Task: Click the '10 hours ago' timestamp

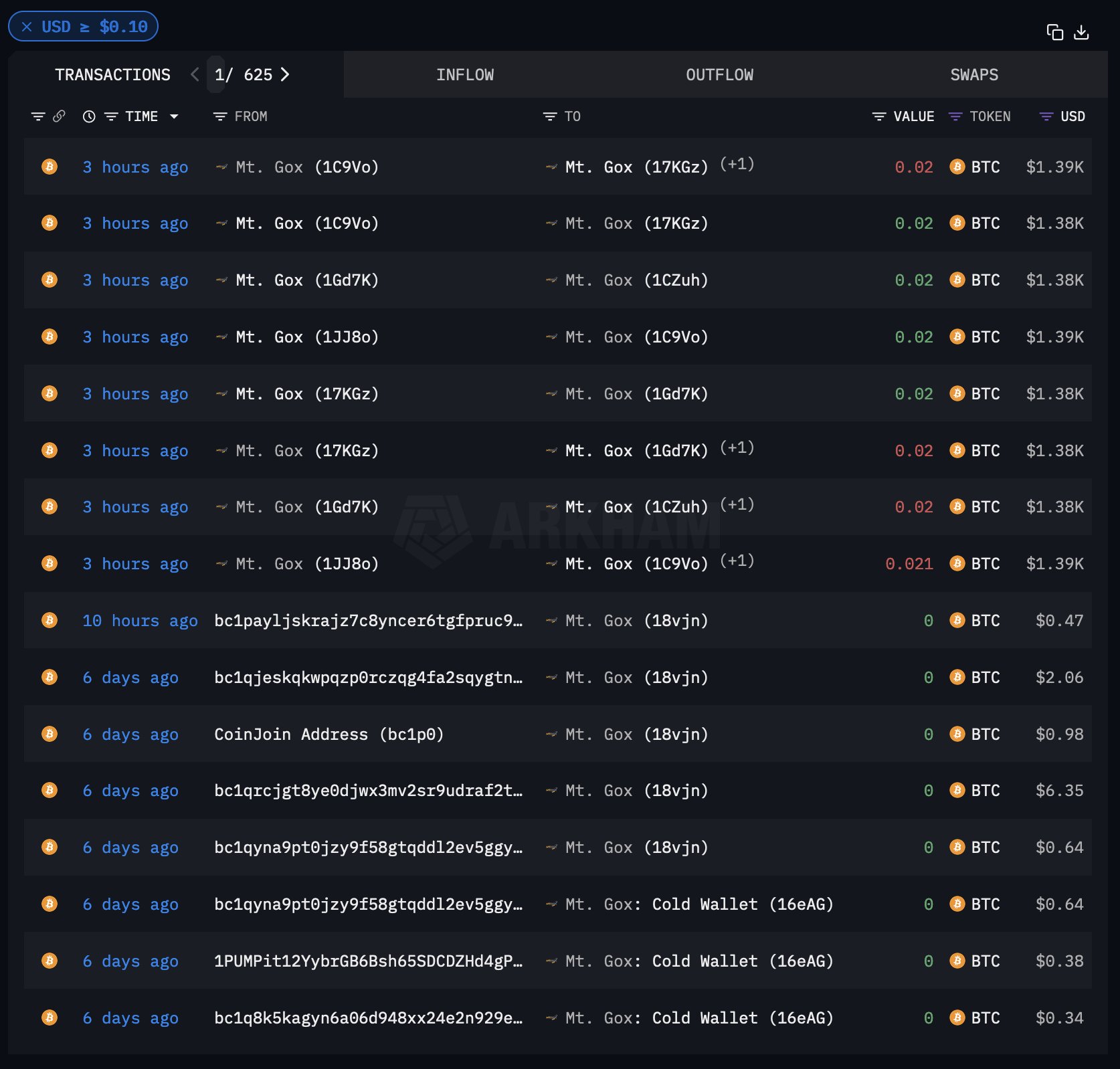Action: coord(140,621)
